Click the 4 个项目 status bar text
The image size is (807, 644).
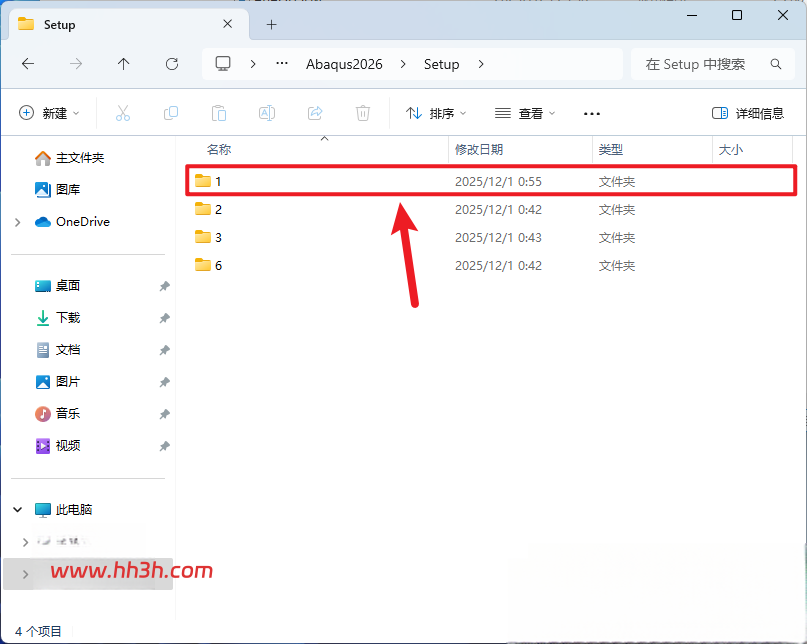tap(38, 631)
